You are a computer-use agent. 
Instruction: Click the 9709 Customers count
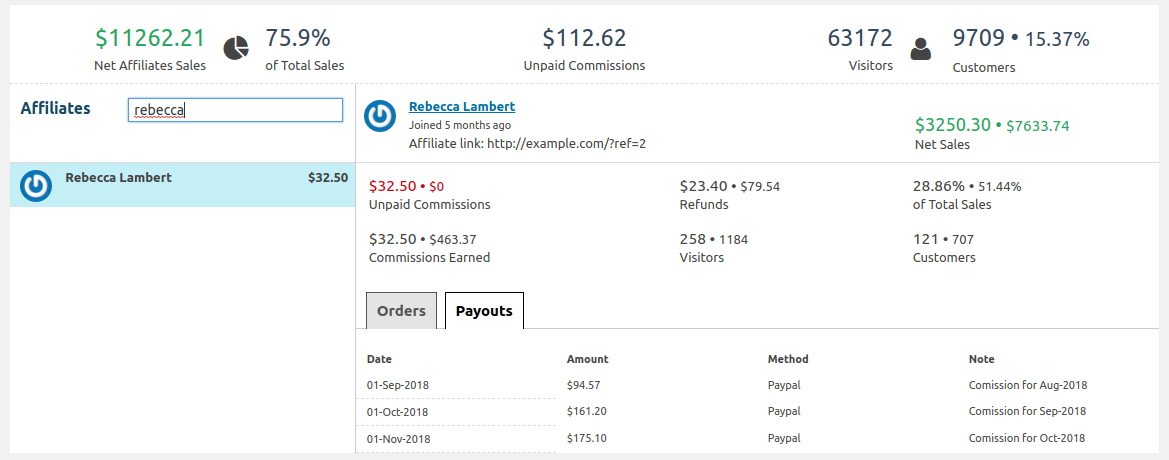[x=977, y=38]
